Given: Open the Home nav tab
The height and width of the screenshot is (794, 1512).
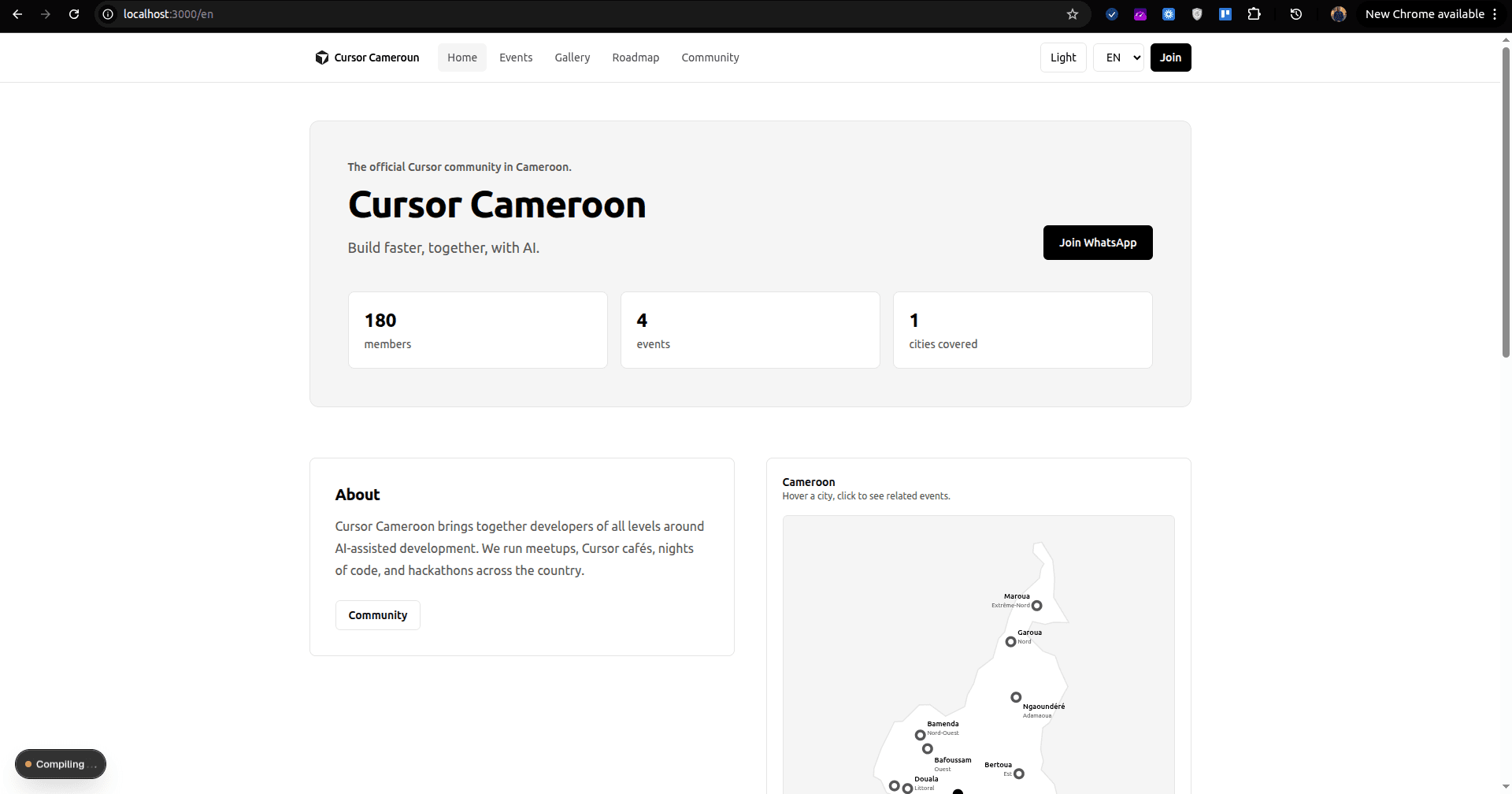Looking at the screenshot, I should [462, 58].
